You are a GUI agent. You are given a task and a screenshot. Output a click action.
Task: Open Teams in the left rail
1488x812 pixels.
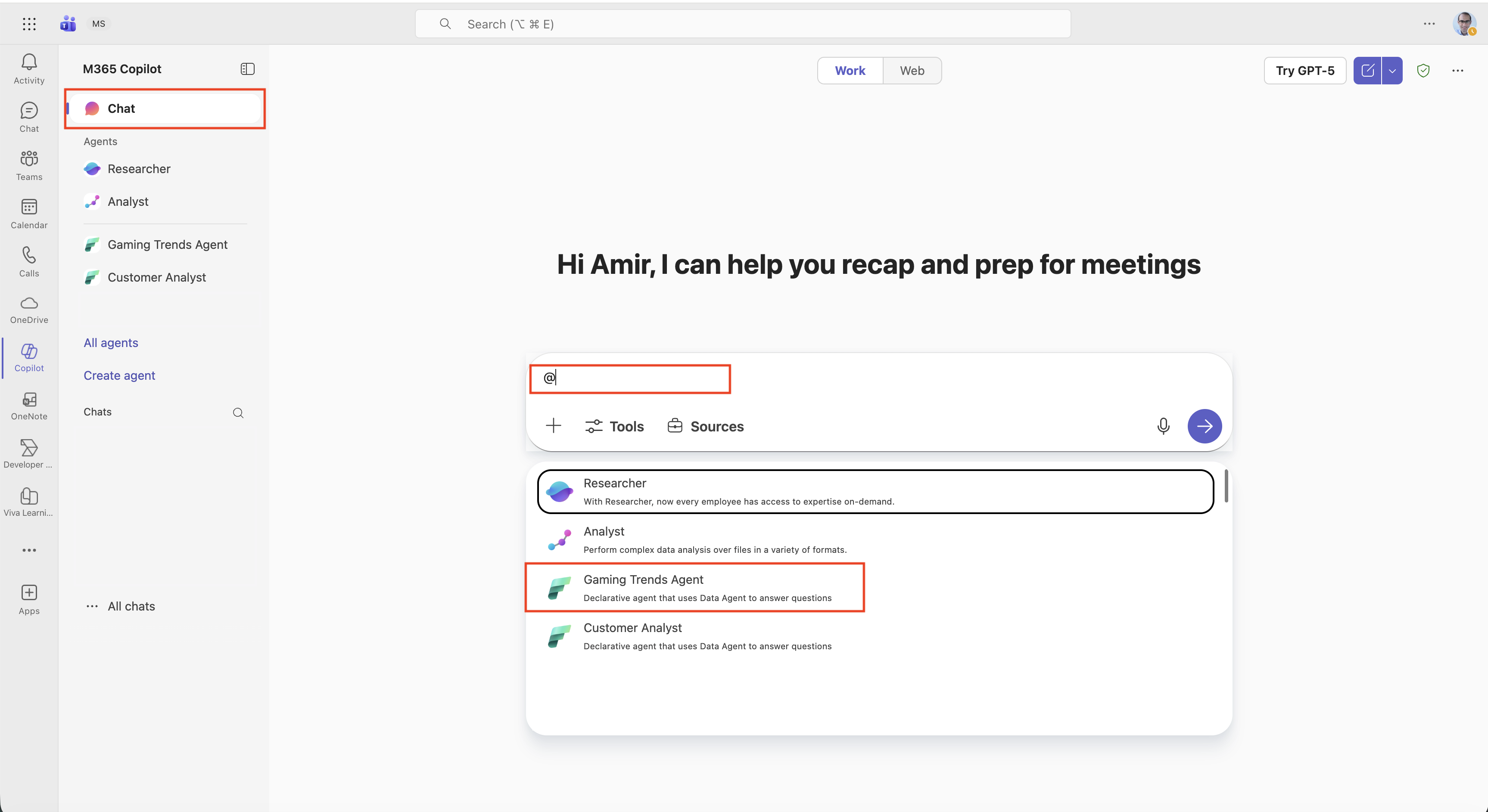29,166
